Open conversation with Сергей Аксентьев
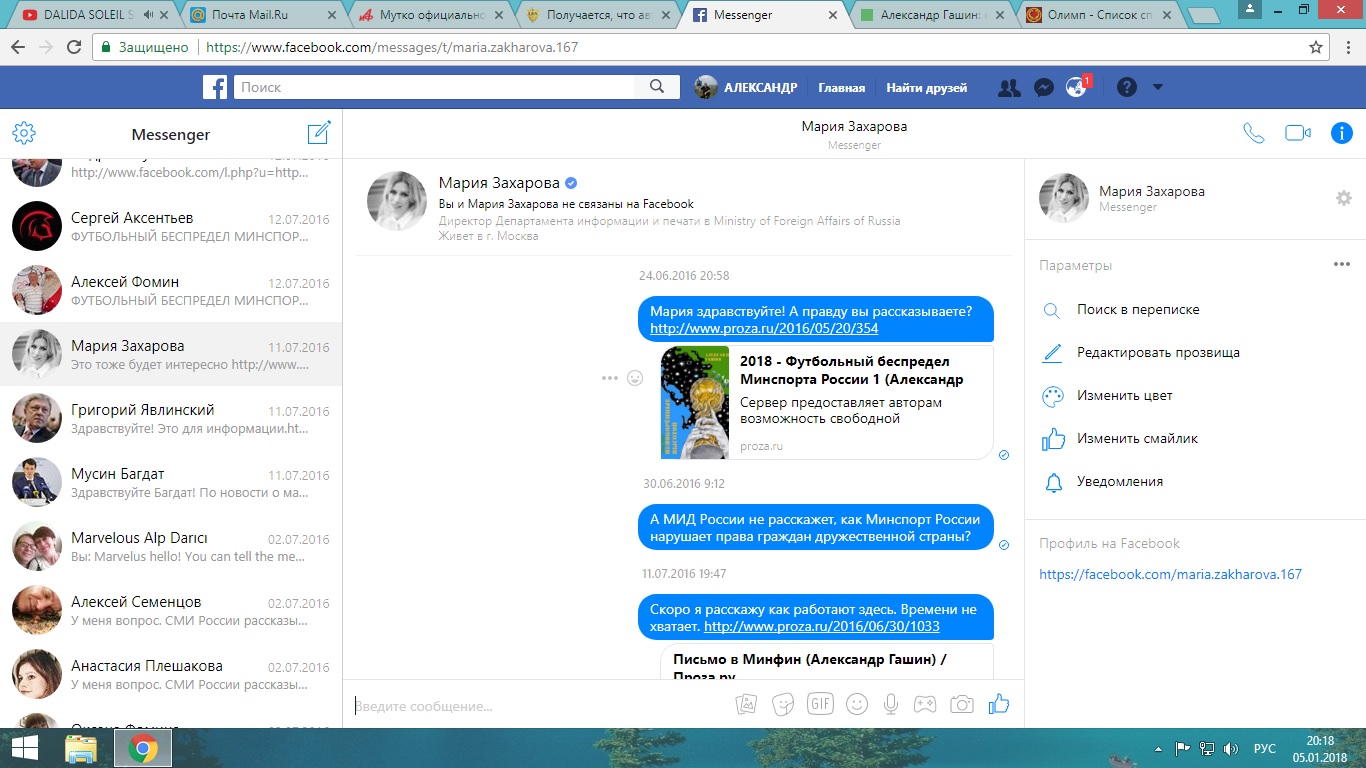 pyautogui.click(x=171, y=226)
